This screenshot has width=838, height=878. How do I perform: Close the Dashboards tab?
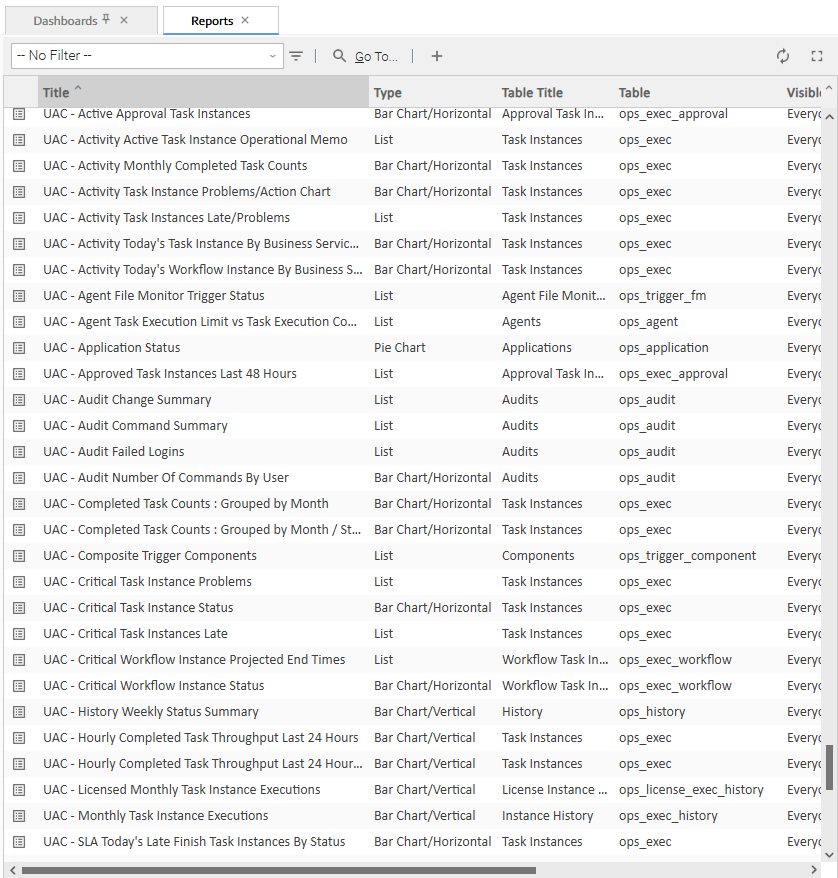tap(124, 21)
